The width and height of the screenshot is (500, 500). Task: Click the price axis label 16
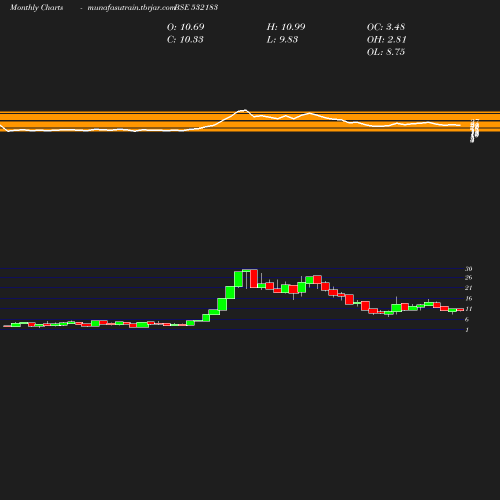(x=469, y=298)
